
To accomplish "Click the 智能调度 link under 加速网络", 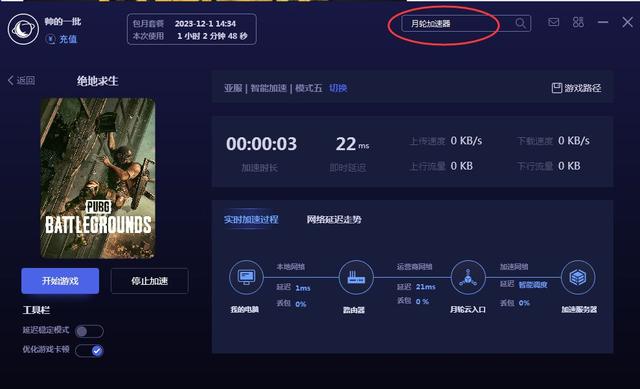I will pyautogui.click(x=533, y=285).
